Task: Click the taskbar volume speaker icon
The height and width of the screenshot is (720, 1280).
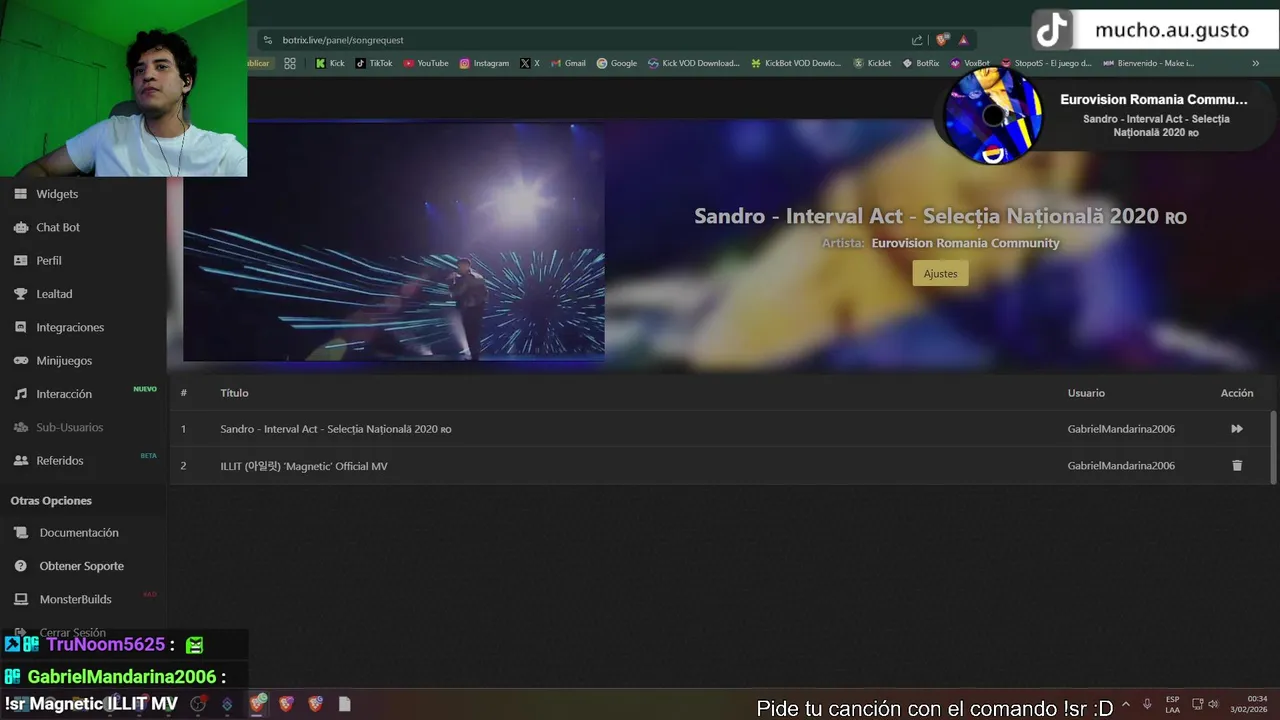Action: tap(1214, 704)
